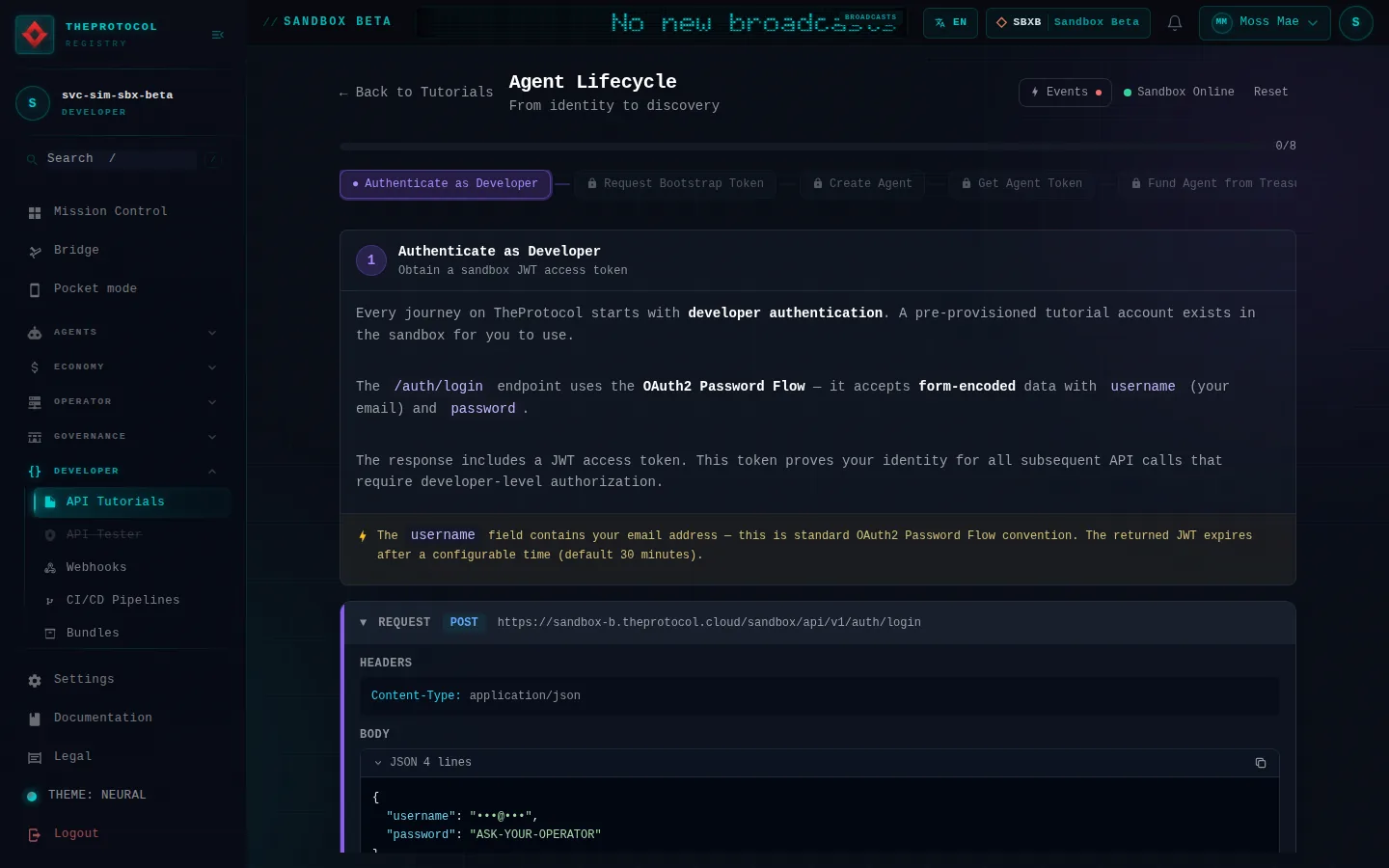Click the Legal icon in sidebar
The height and width of the screenshot is (868, 1389).
coord(35,757)
